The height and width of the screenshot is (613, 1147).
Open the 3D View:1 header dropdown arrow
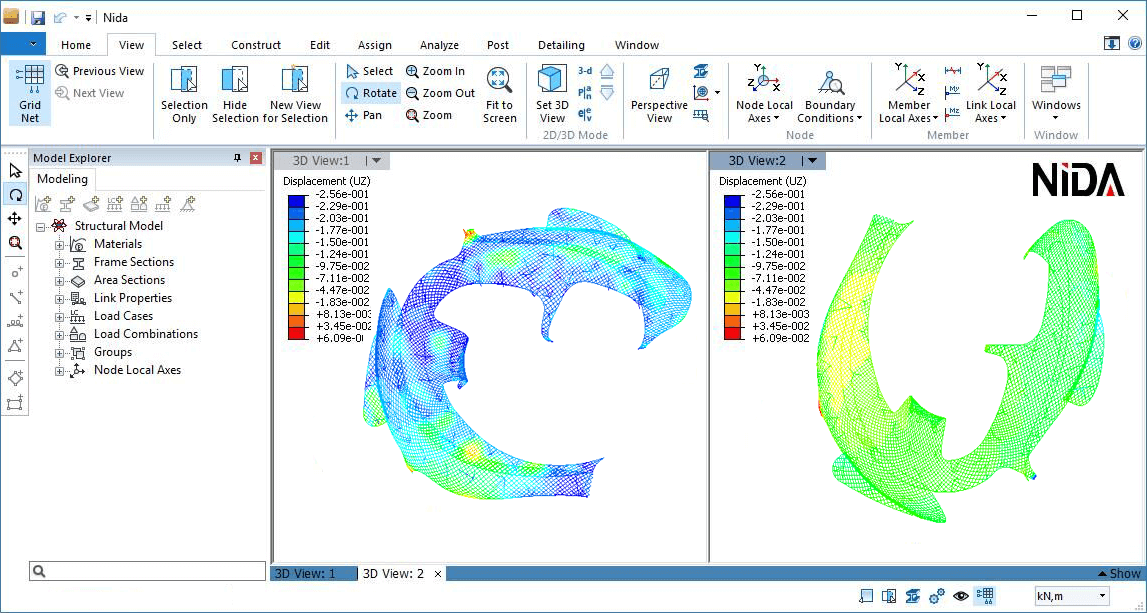tap(377, 161)
